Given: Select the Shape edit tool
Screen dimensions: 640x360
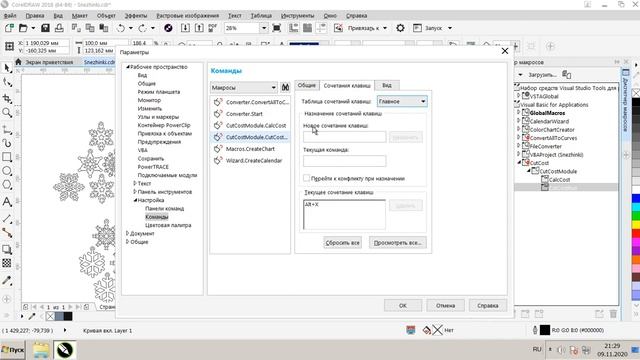Looking at the screenshot, I should click(7, 82).
